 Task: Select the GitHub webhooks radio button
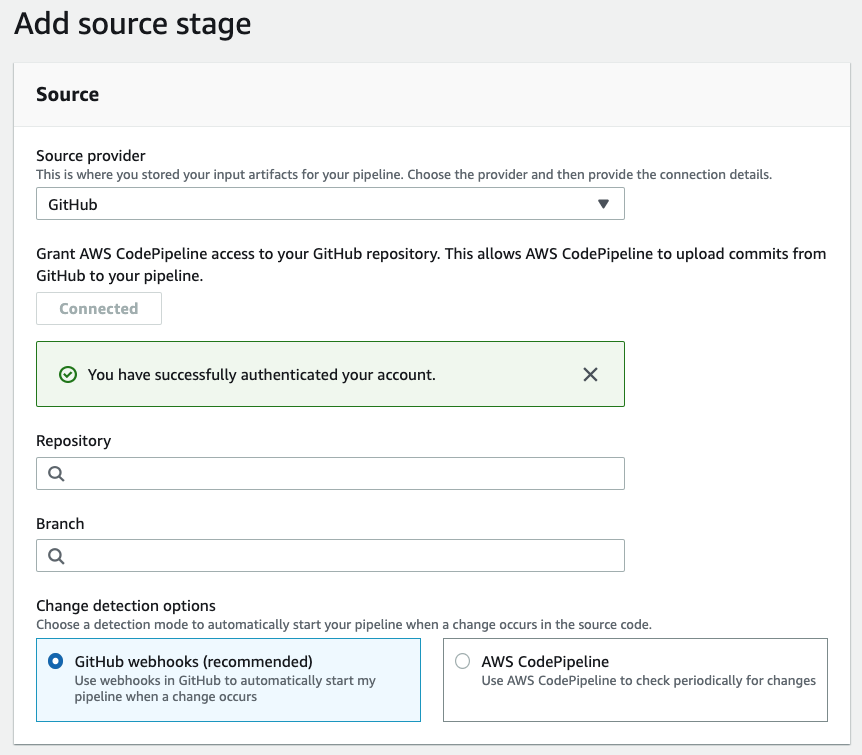click(56, 661)
